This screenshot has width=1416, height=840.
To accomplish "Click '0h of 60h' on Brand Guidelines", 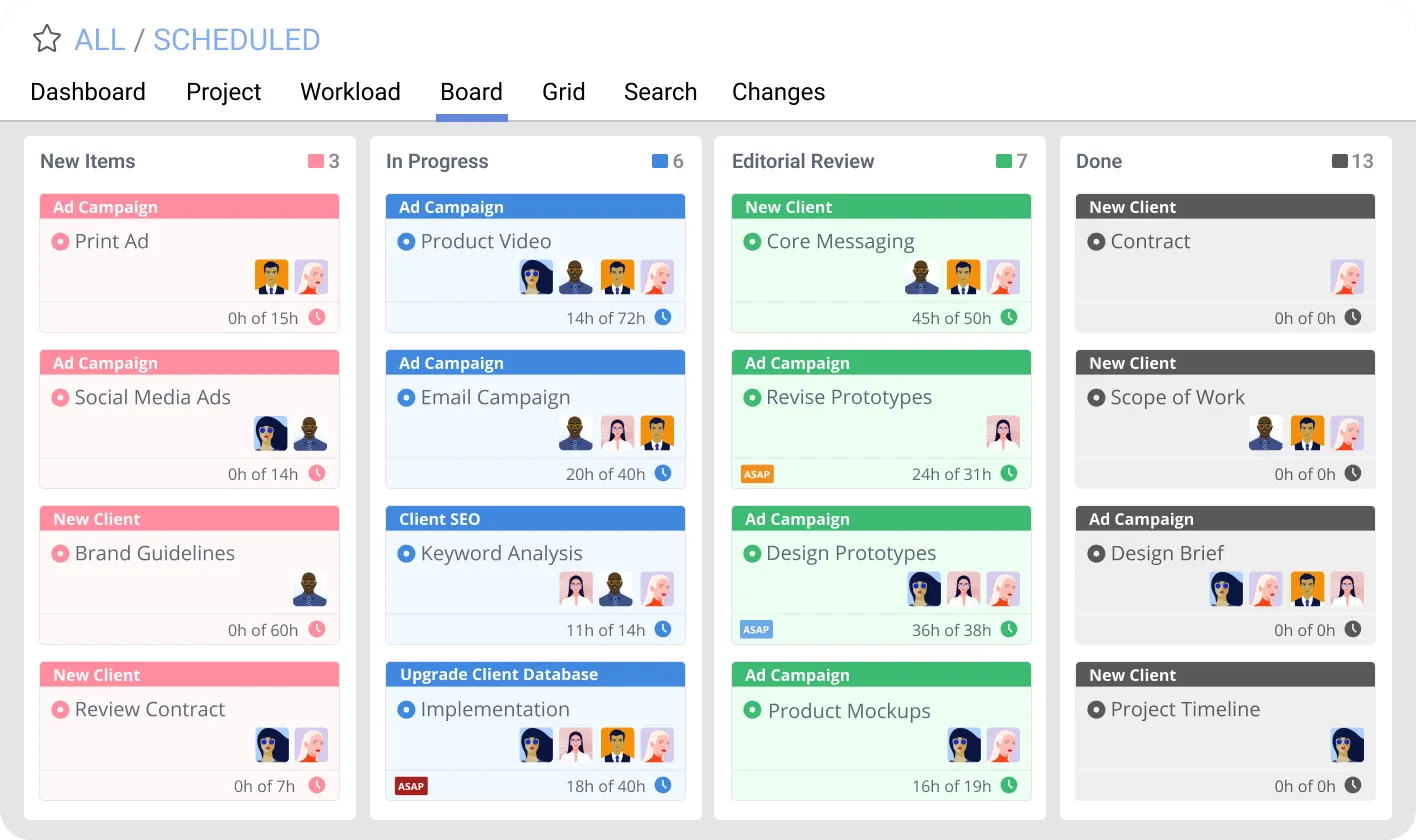I will point(263,630).
